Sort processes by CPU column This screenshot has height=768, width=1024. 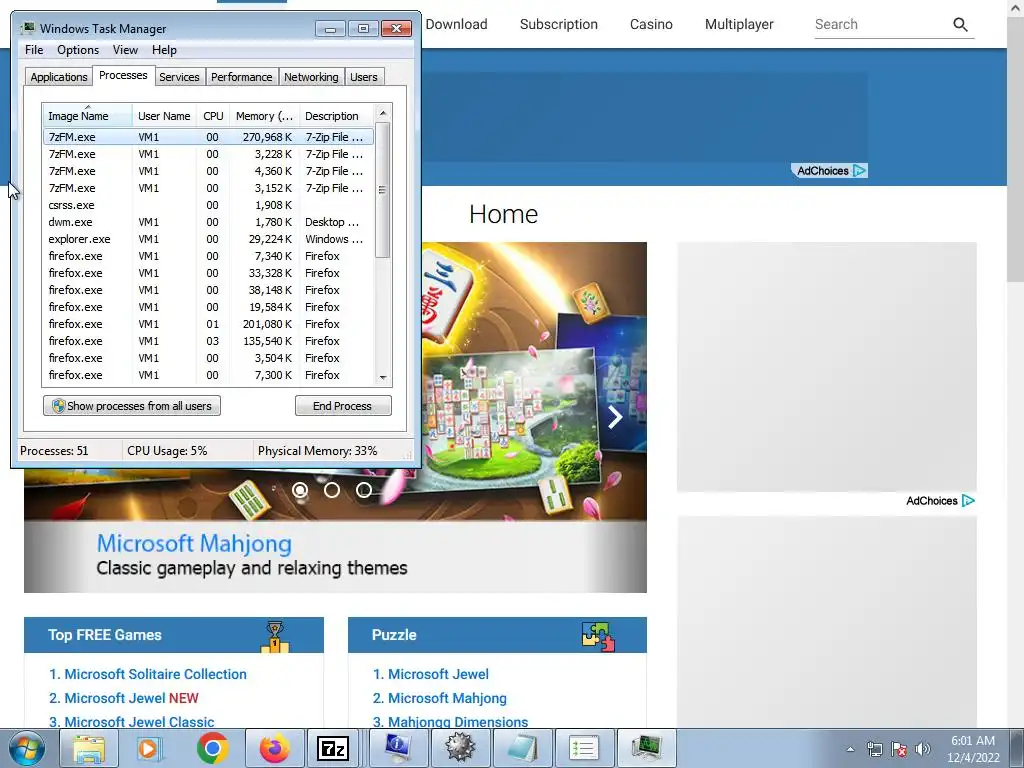point(213,116)
